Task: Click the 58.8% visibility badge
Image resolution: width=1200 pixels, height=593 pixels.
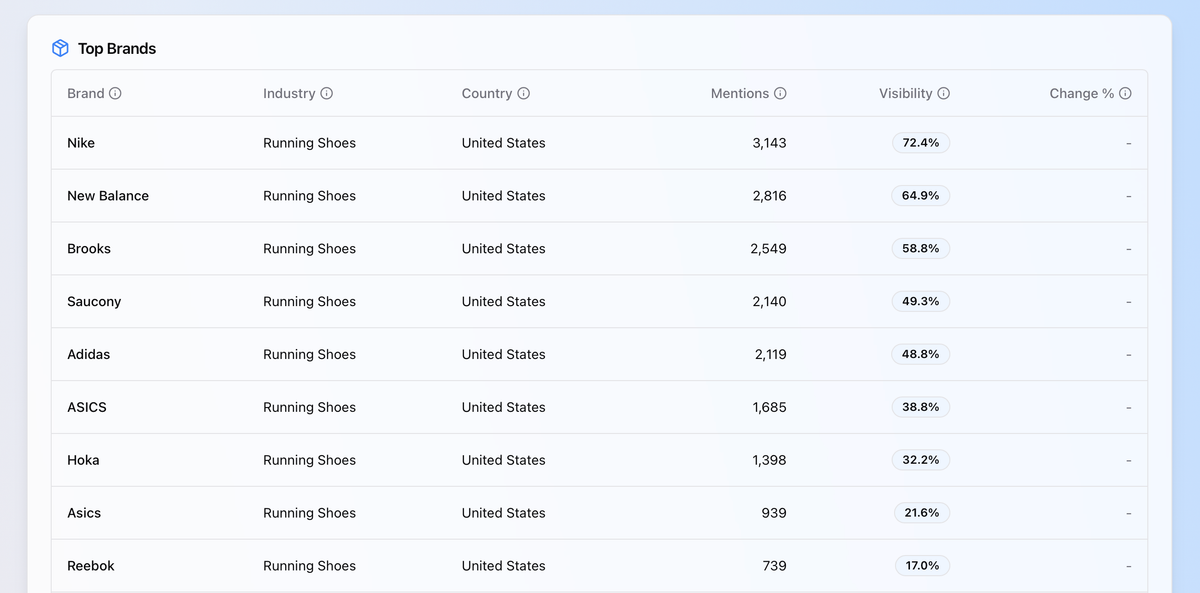Action: pyautogui.click(x=921, y=249)
